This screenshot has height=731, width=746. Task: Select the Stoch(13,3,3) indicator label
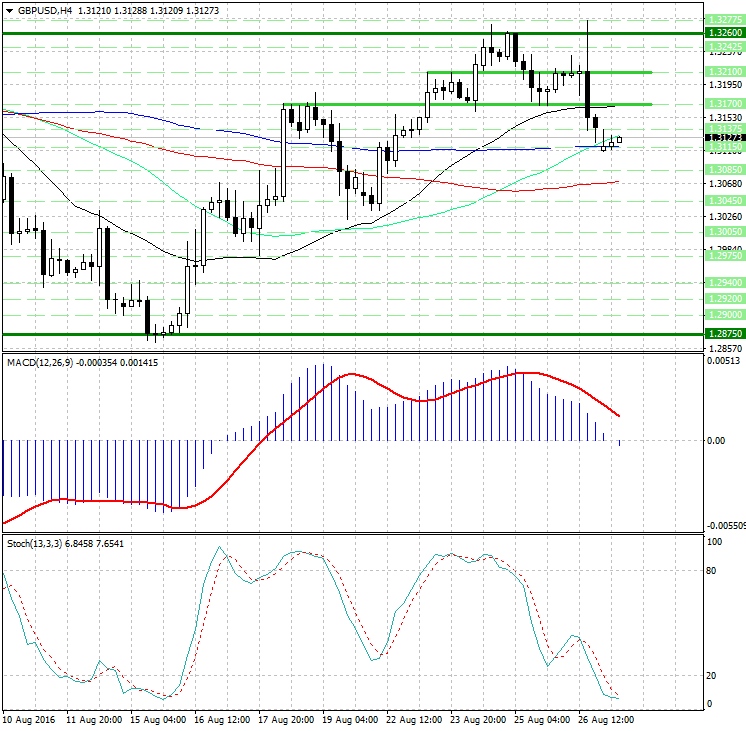(x=33, y=543)
